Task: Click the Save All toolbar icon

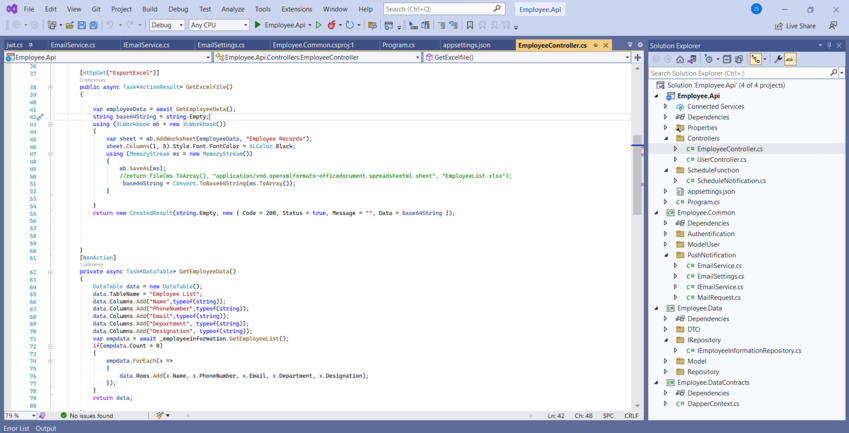Action: tap(93, 25)
